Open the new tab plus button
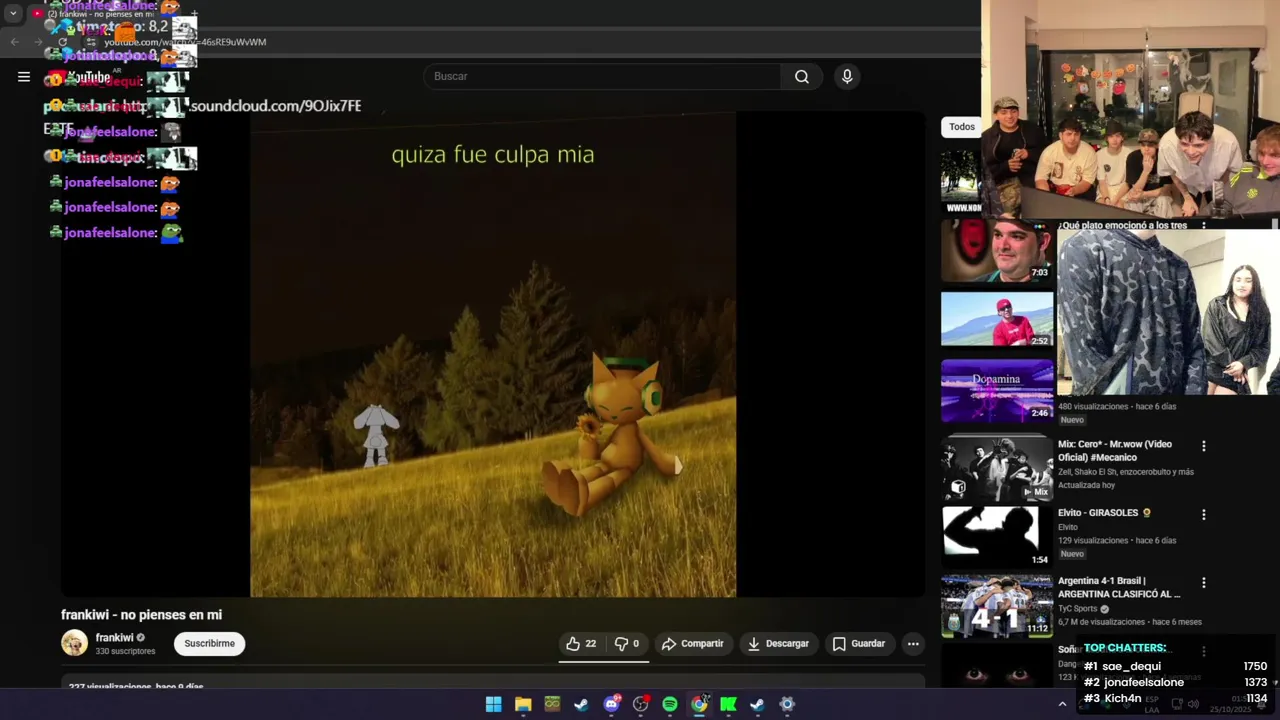1280x720 pixels. pos(194,14)
